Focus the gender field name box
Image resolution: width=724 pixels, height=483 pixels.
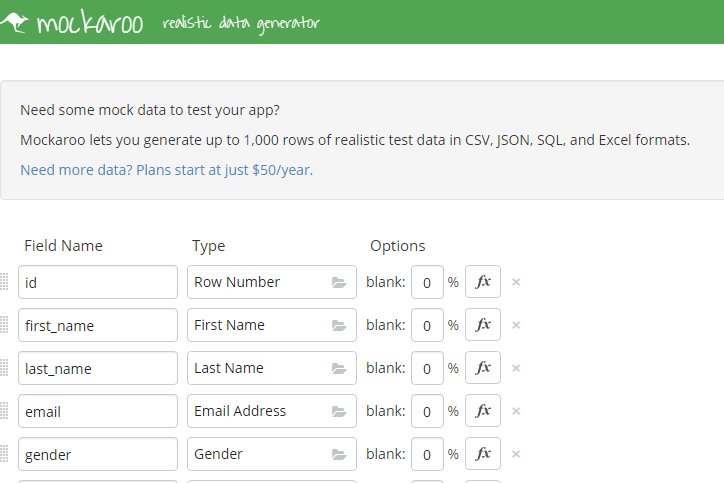point(97,454)
